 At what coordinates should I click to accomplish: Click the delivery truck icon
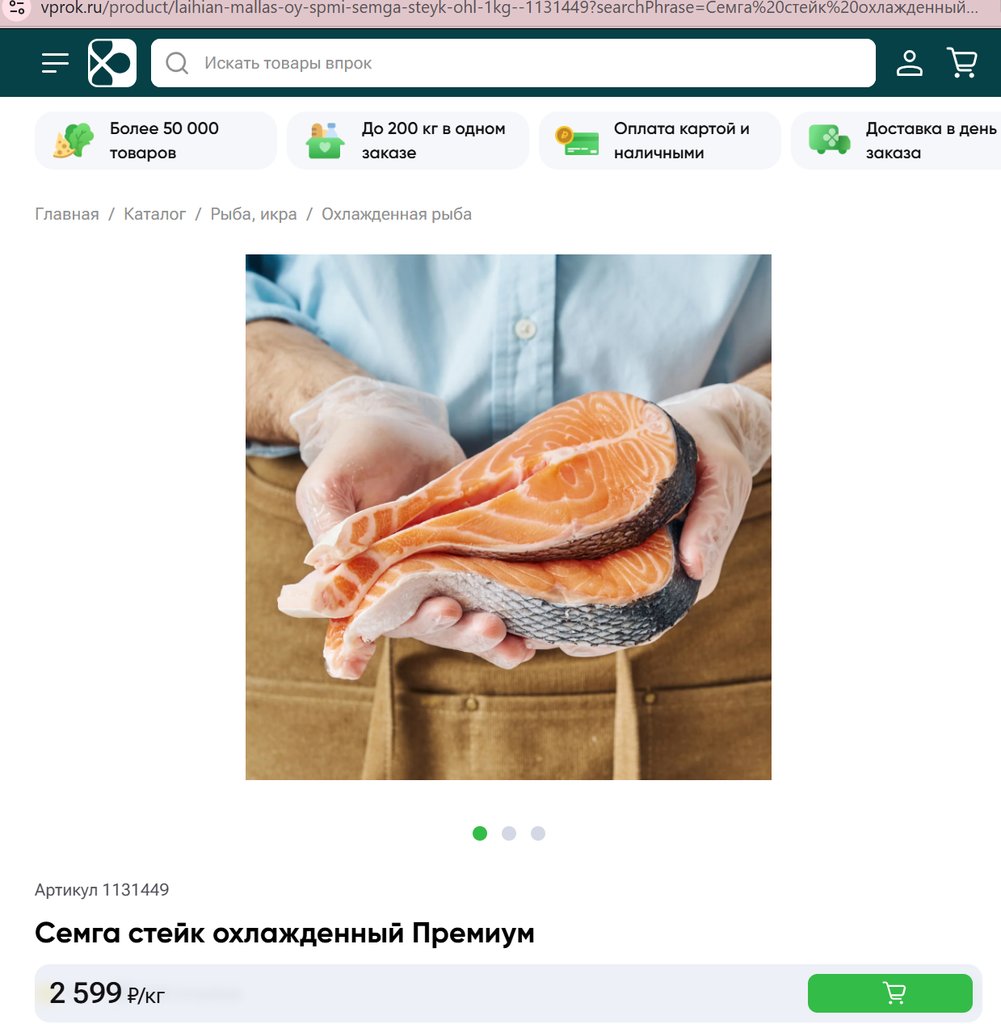[x=829, y=140]
